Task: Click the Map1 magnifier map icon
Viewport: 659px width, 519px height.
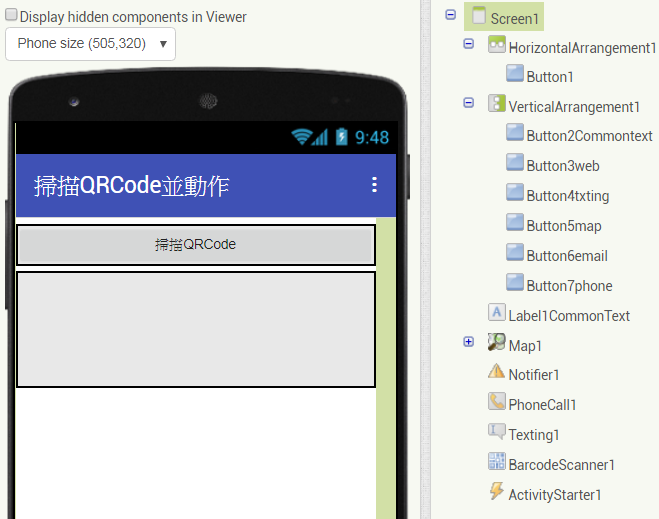Action: [x=496, y=342]
